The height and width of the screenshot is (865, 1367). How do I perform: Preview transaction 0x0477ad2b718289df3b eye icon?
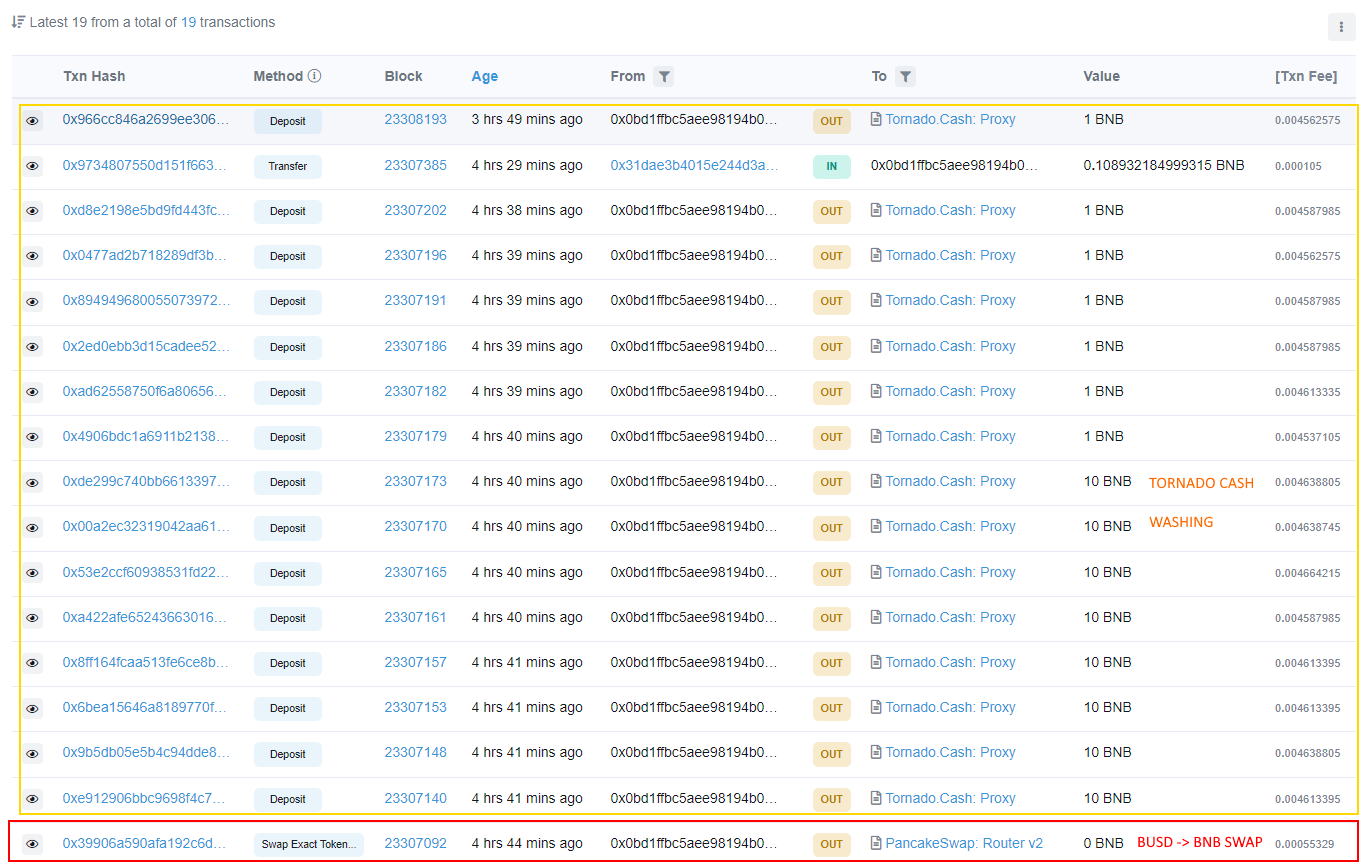33,256
